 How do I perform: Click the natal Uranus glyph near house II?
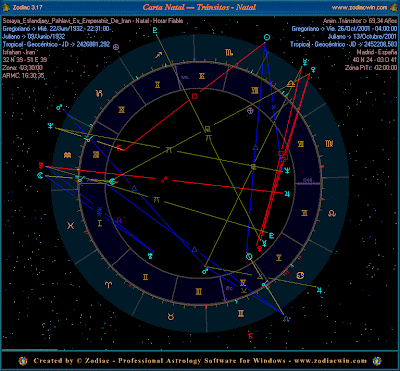coord(151,256)
